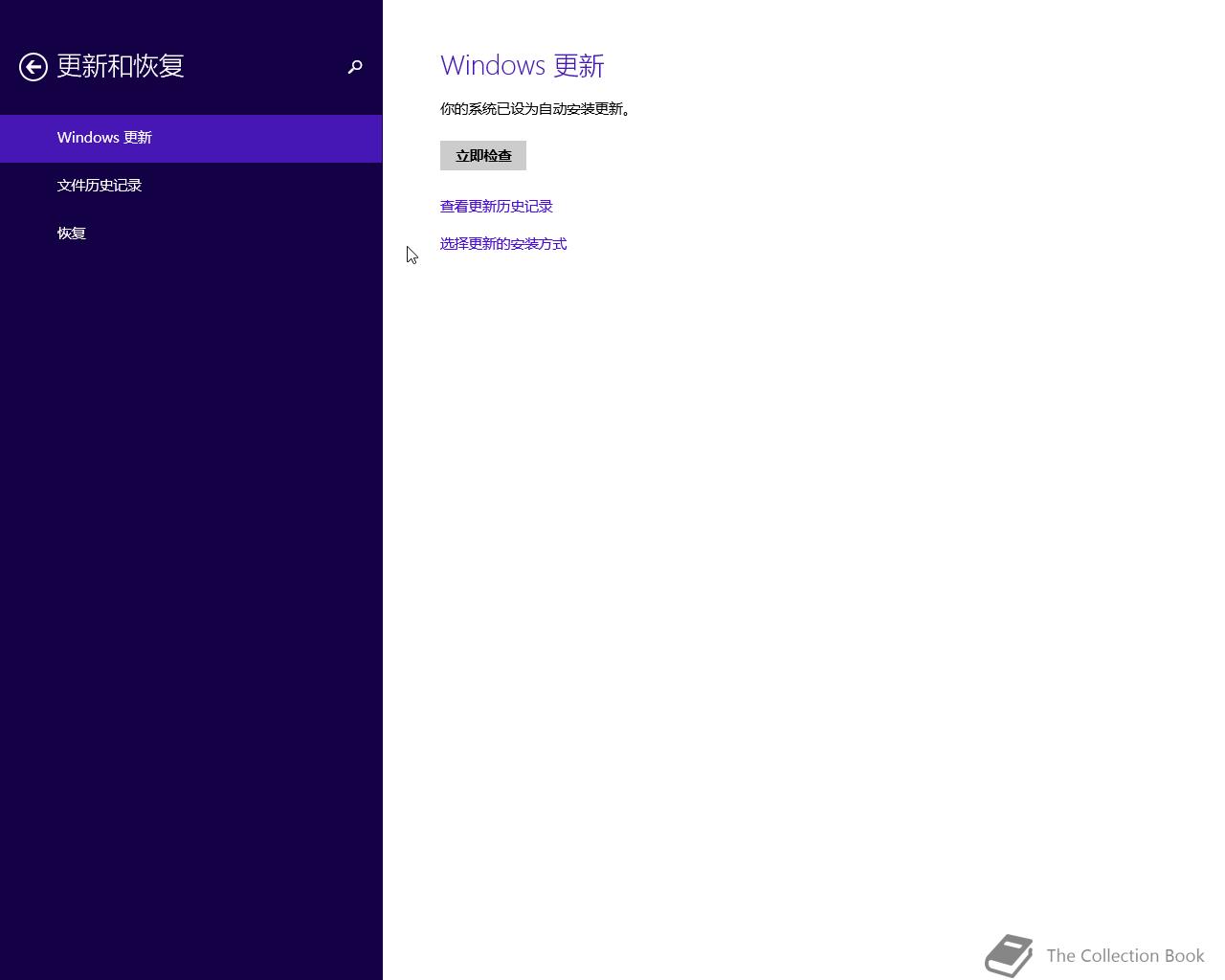Screen dimensions: 1225x980
Task: Click the 你的系统已设为自动安装更新 status text
Action: 535,109
